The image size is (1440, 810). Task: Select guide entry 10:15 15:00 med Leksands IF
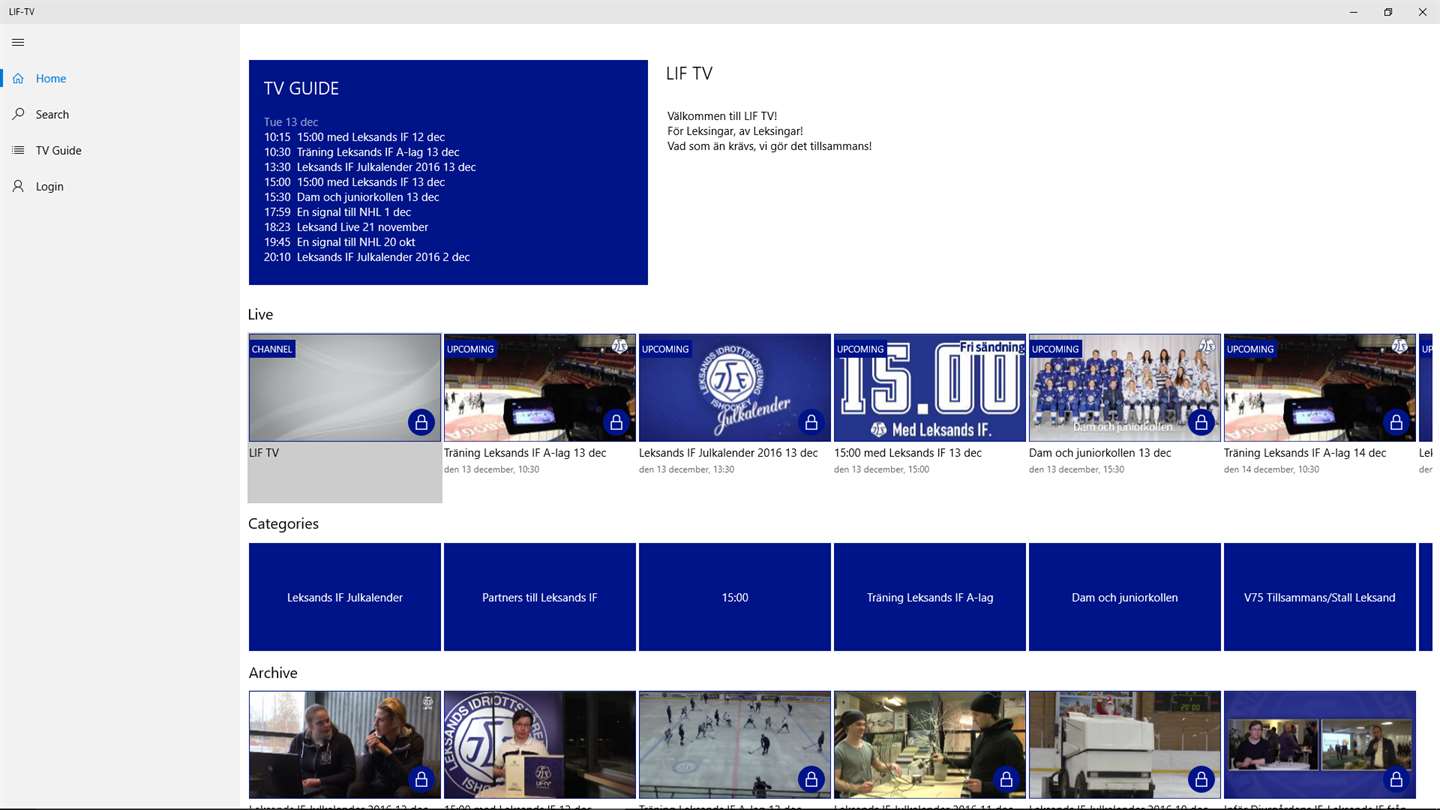coord(354,137)
